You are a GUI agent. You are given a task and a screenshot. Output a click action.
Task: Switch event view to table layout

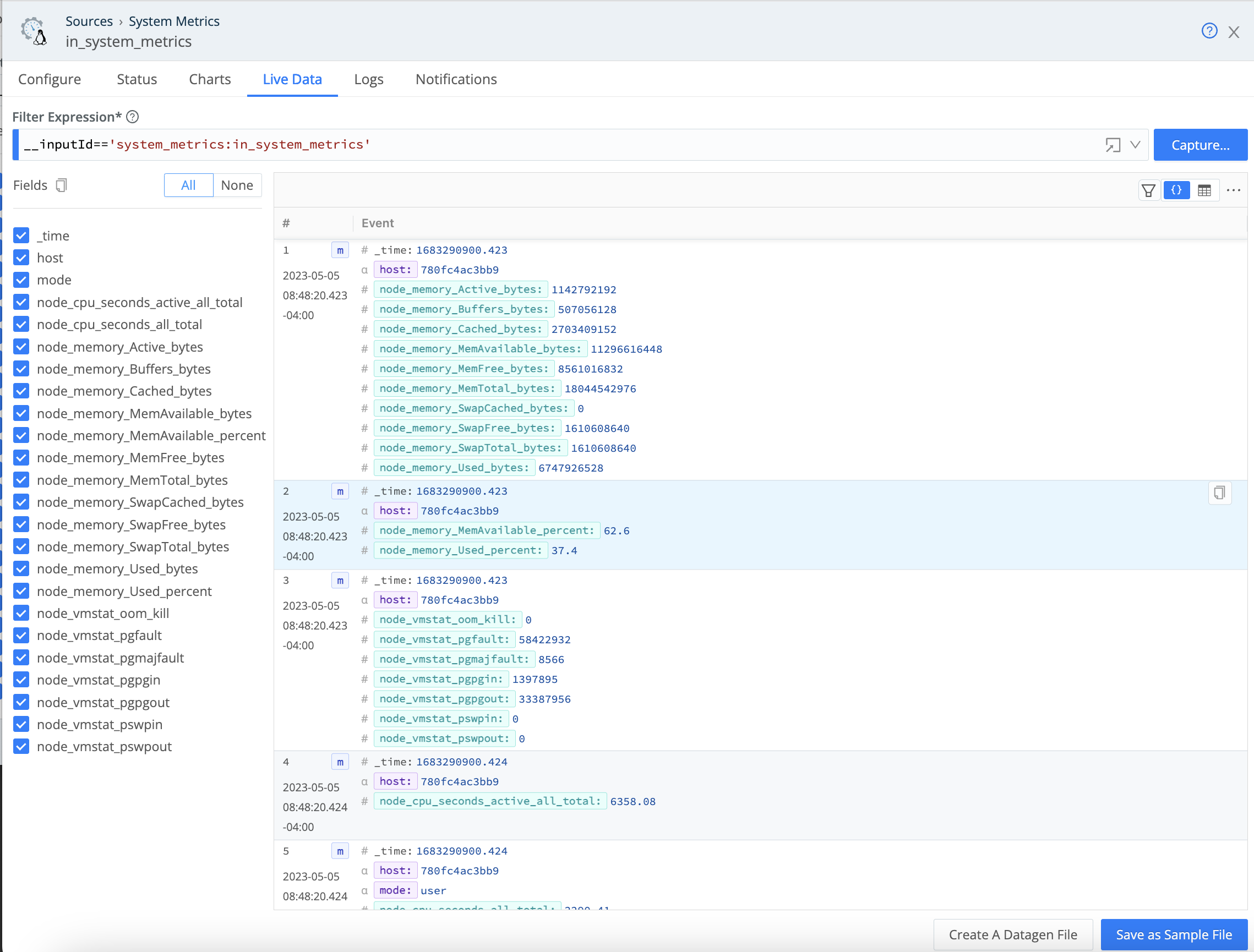[x=1205, y=190]
